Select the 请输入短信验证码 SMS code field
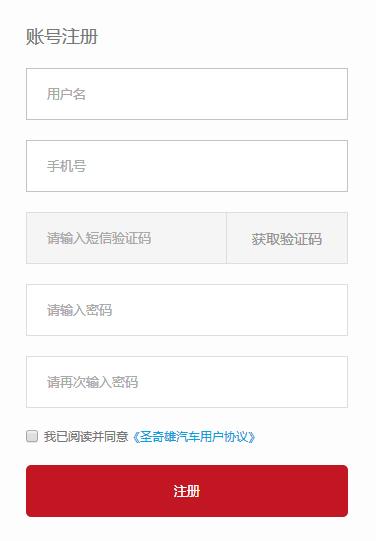376x541 pixels. 126,238
